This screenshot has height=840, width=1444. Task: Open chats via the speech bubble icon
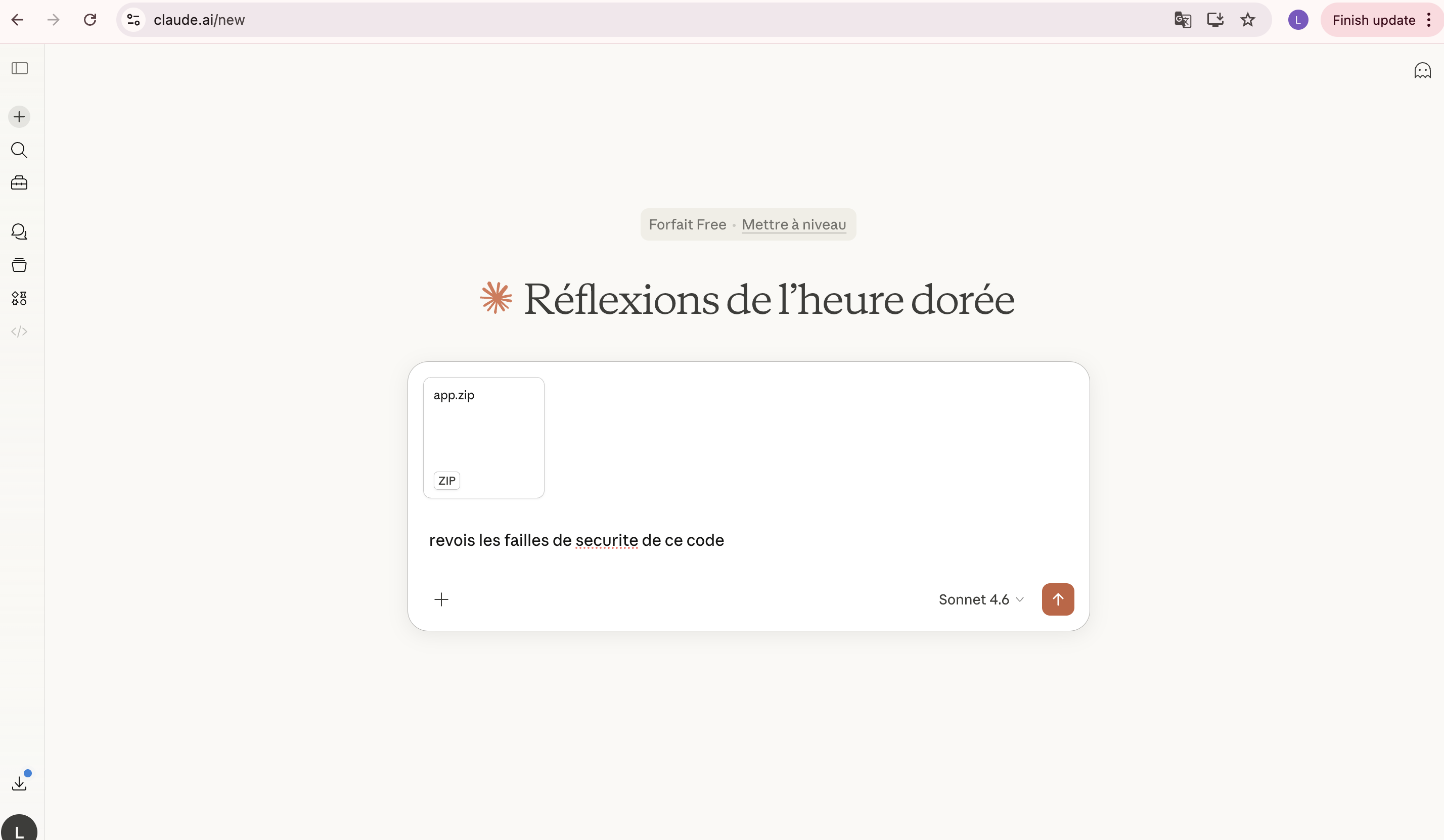[19, 231]
